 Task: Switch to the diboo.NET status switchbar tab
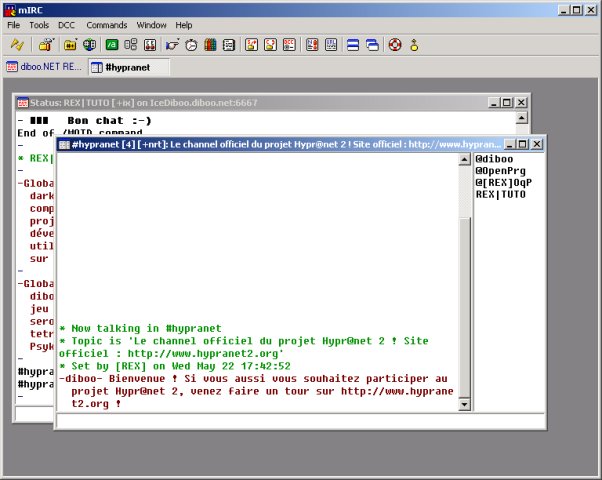(43, 67)
